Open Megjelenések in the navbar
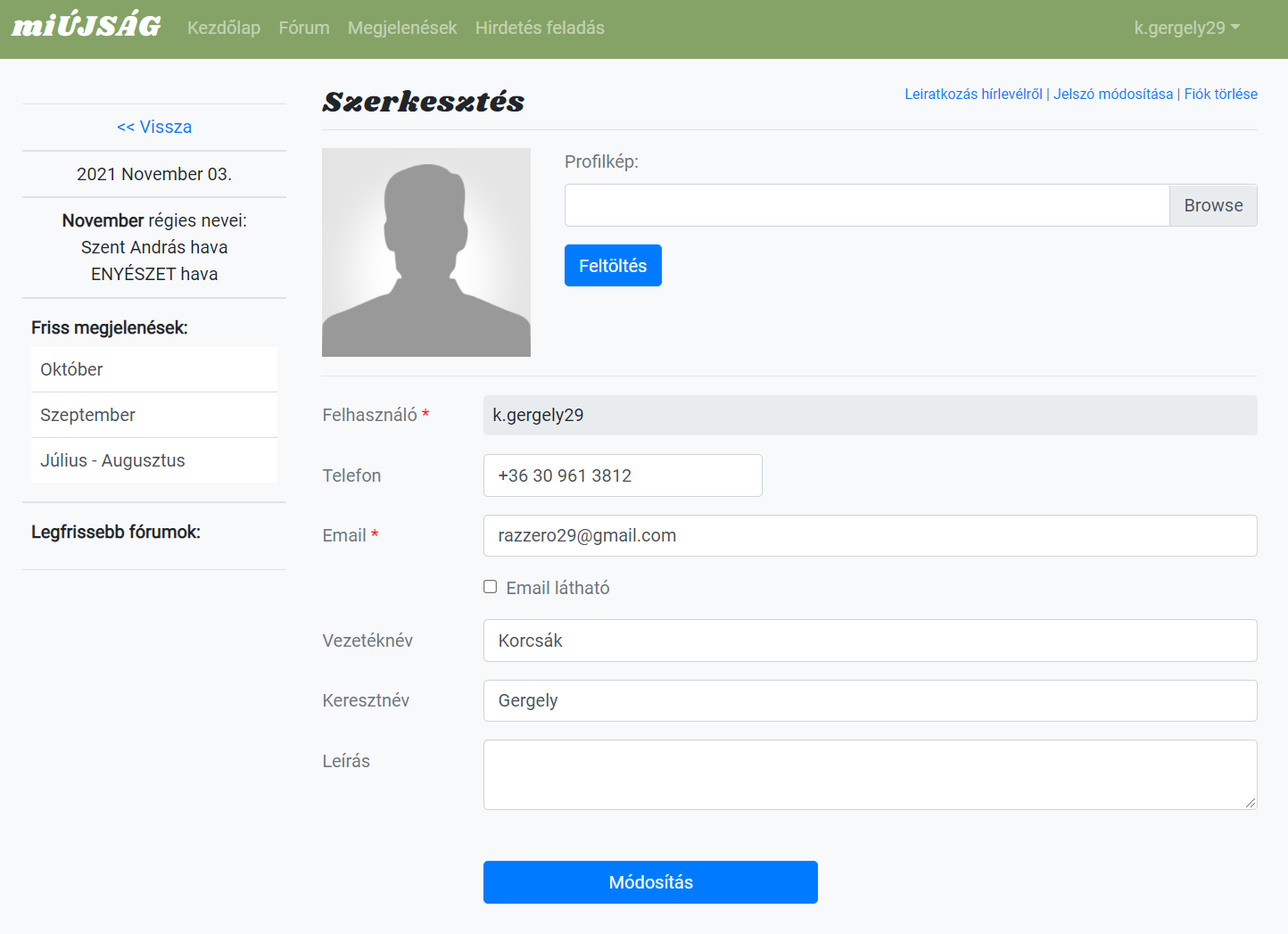 click(402, 28)
